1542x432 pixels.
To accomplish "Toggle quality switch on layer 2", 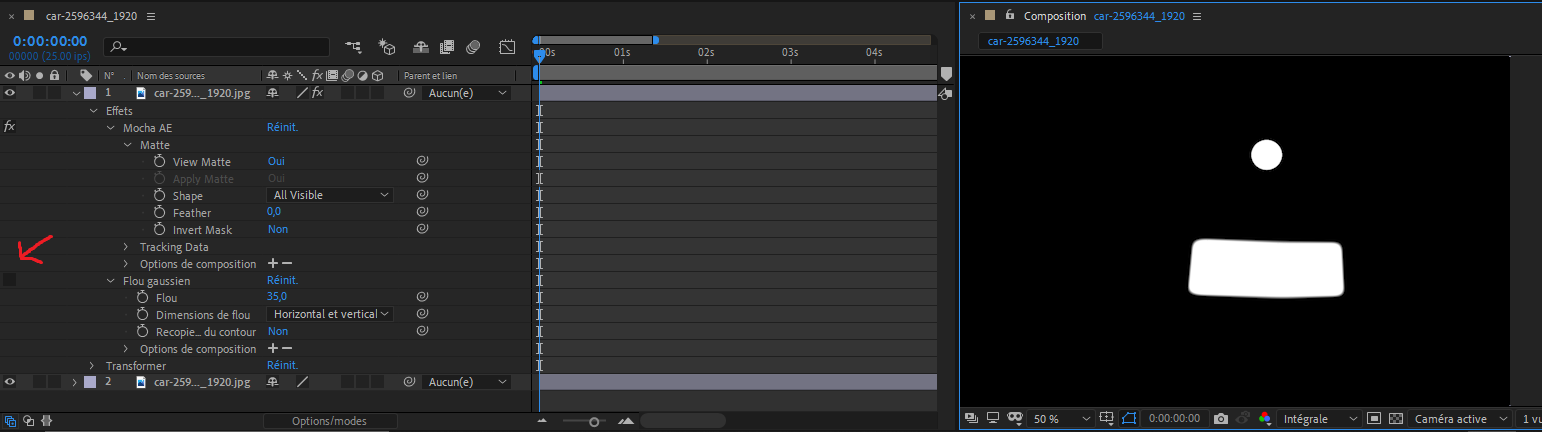I will coord(302,382).
